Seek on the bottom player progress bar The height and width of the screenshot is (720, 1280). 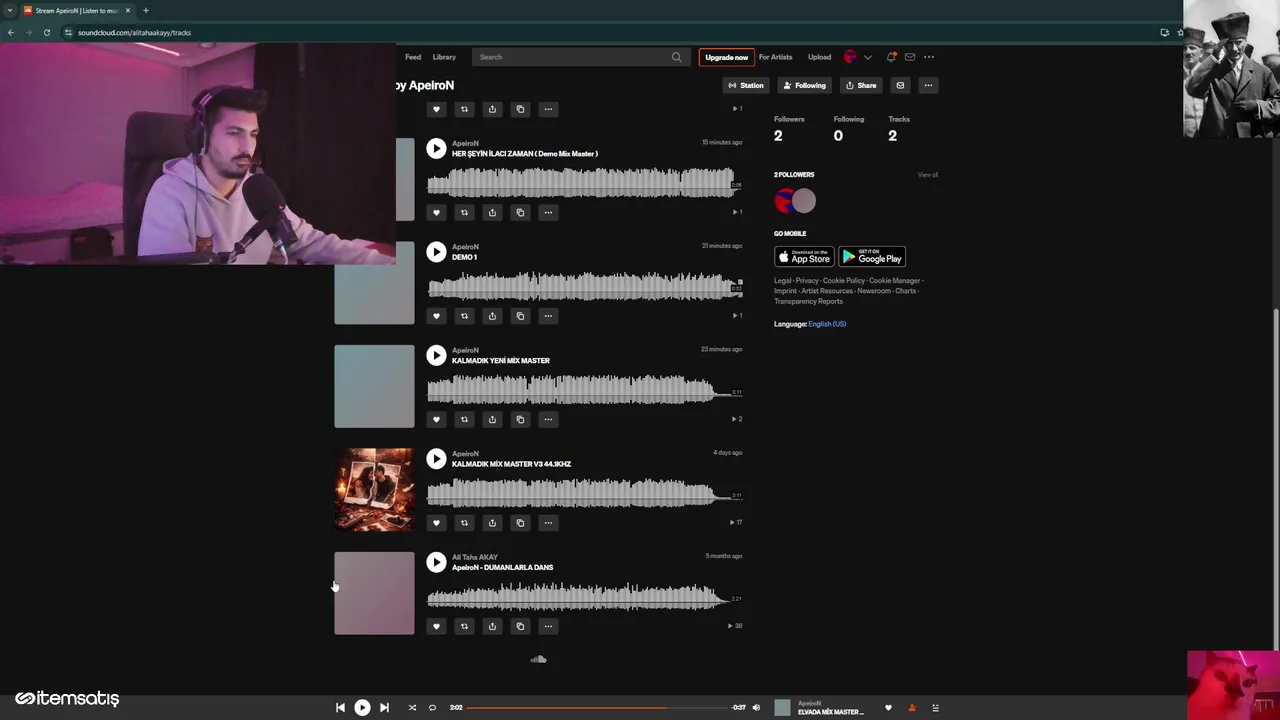[597, 708]
